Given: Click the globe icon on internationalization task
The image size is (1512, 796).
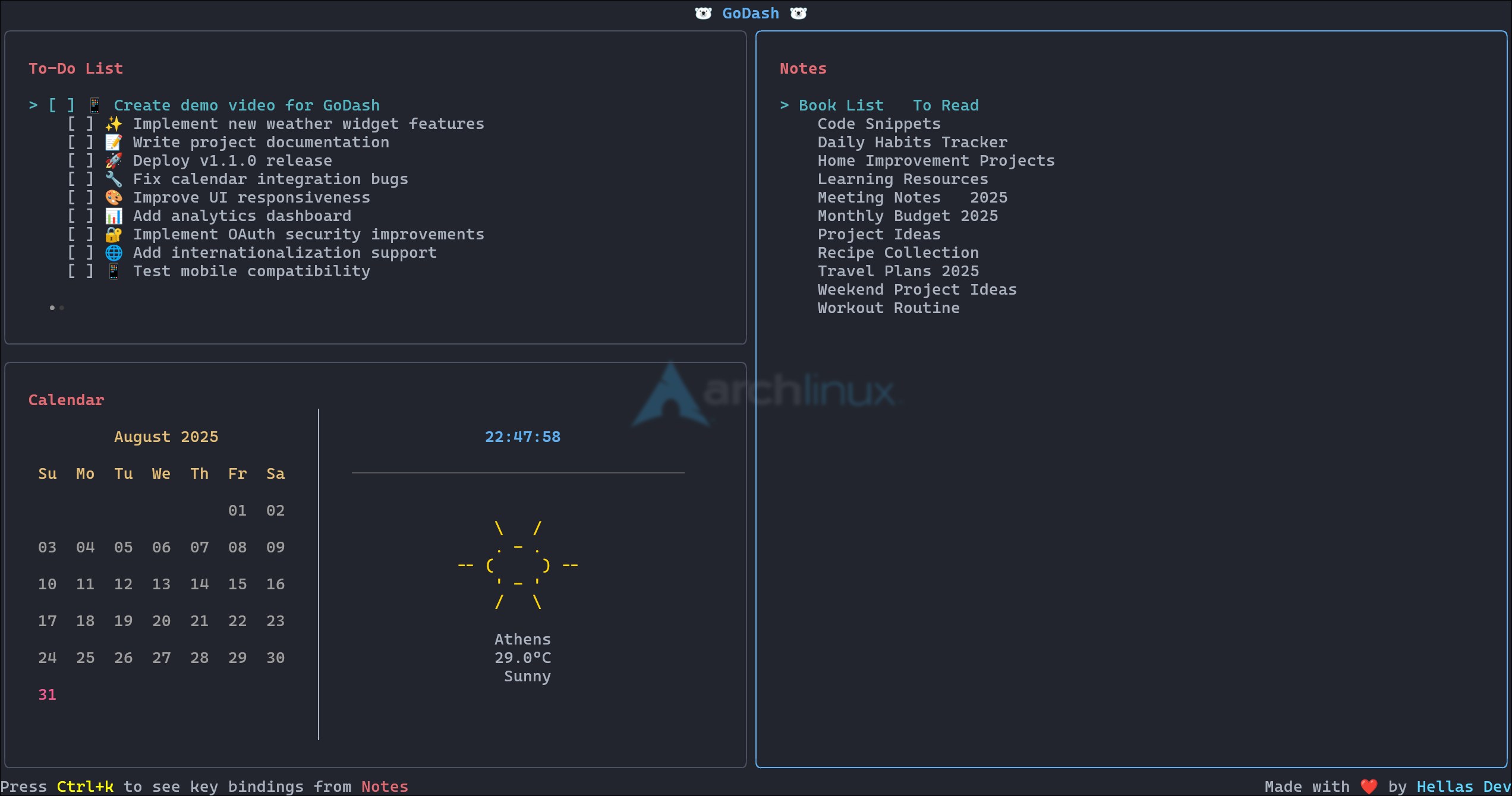Looking at the screenshot, I should pos(114,253).
